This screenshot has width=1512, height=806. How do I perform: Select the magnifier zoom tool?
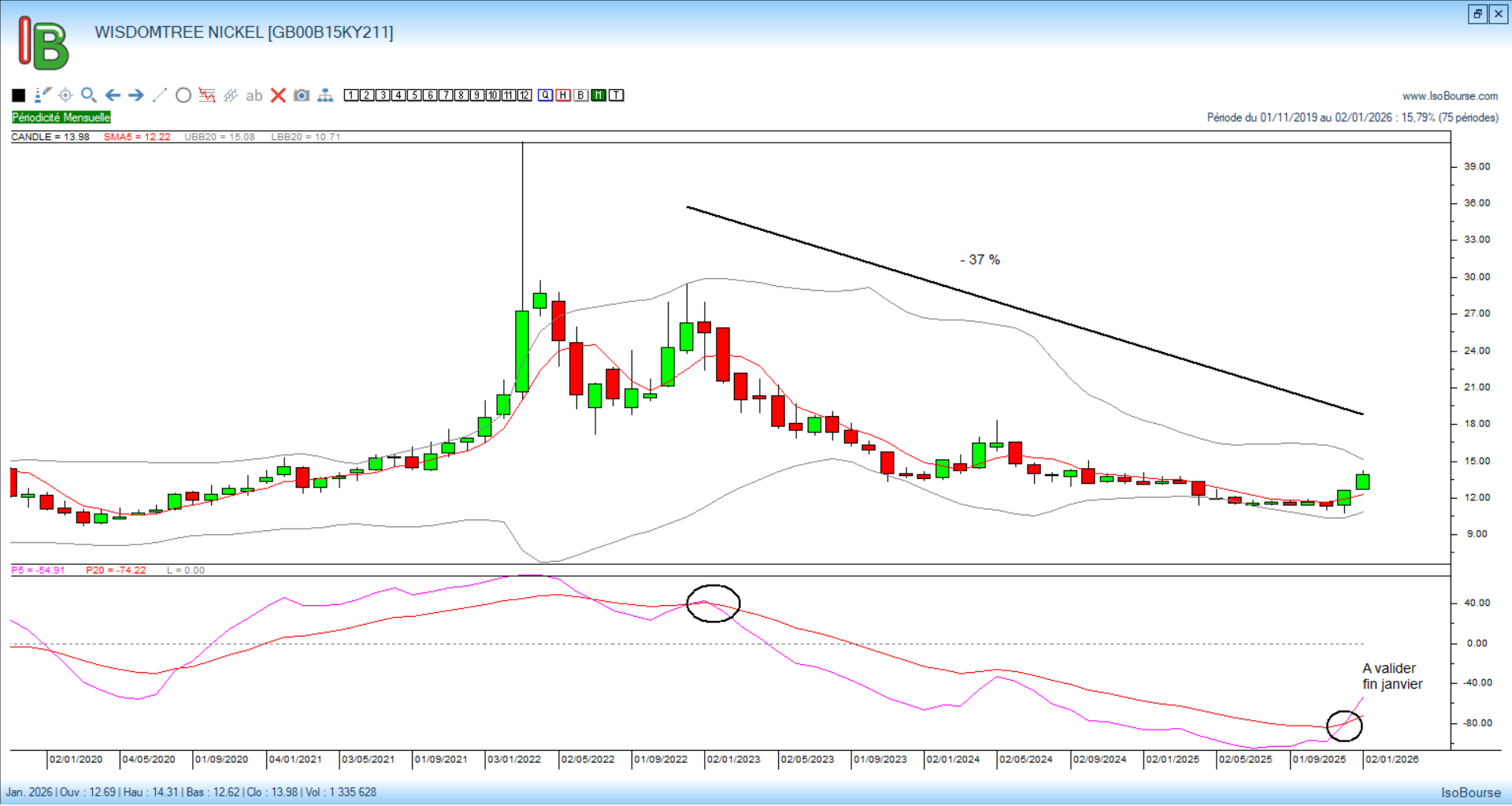[x=89, y=95]
